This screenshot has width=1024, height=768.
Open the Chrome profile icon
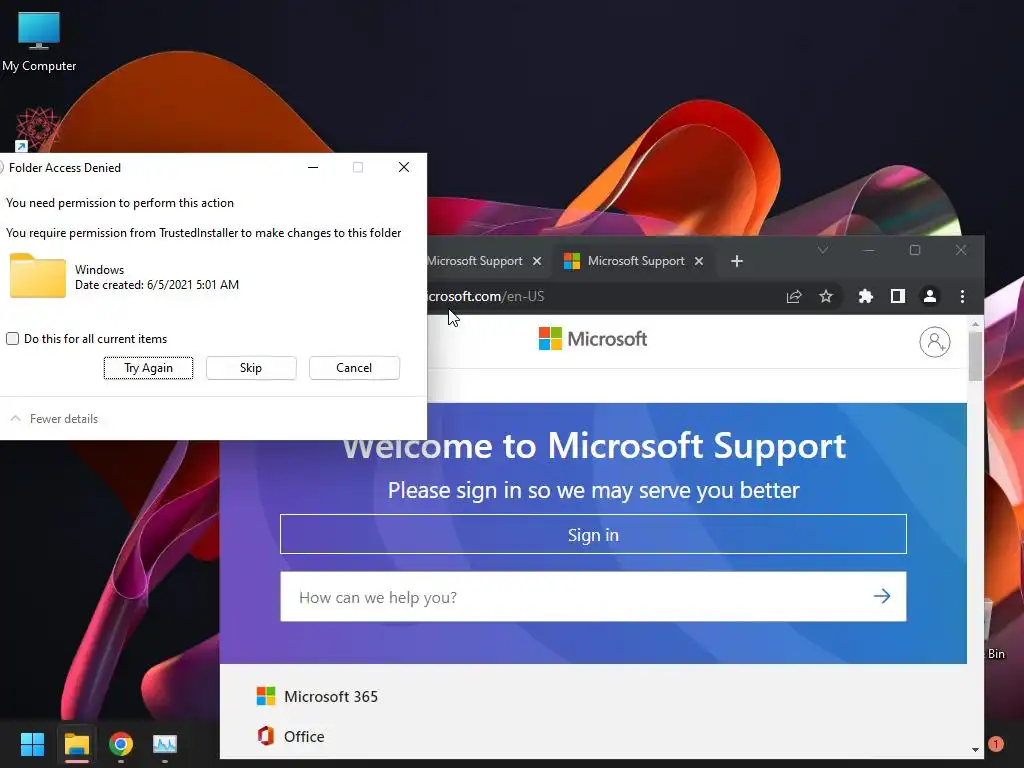[929, 296]
